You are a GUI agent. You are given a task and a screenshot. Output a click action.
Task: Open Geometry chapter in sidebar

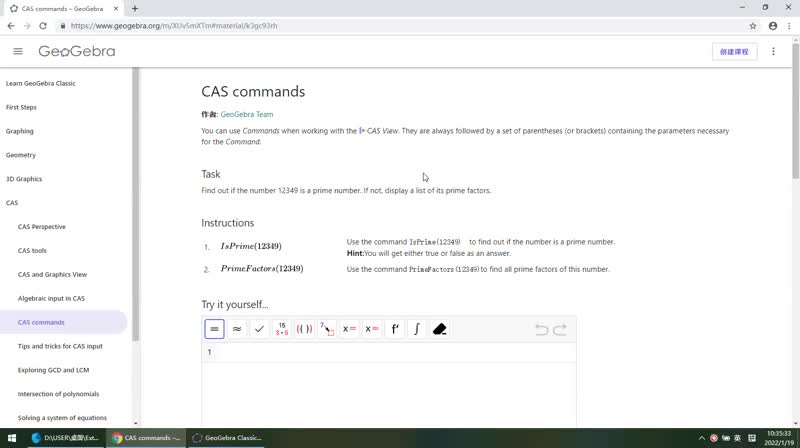[21, 155]
